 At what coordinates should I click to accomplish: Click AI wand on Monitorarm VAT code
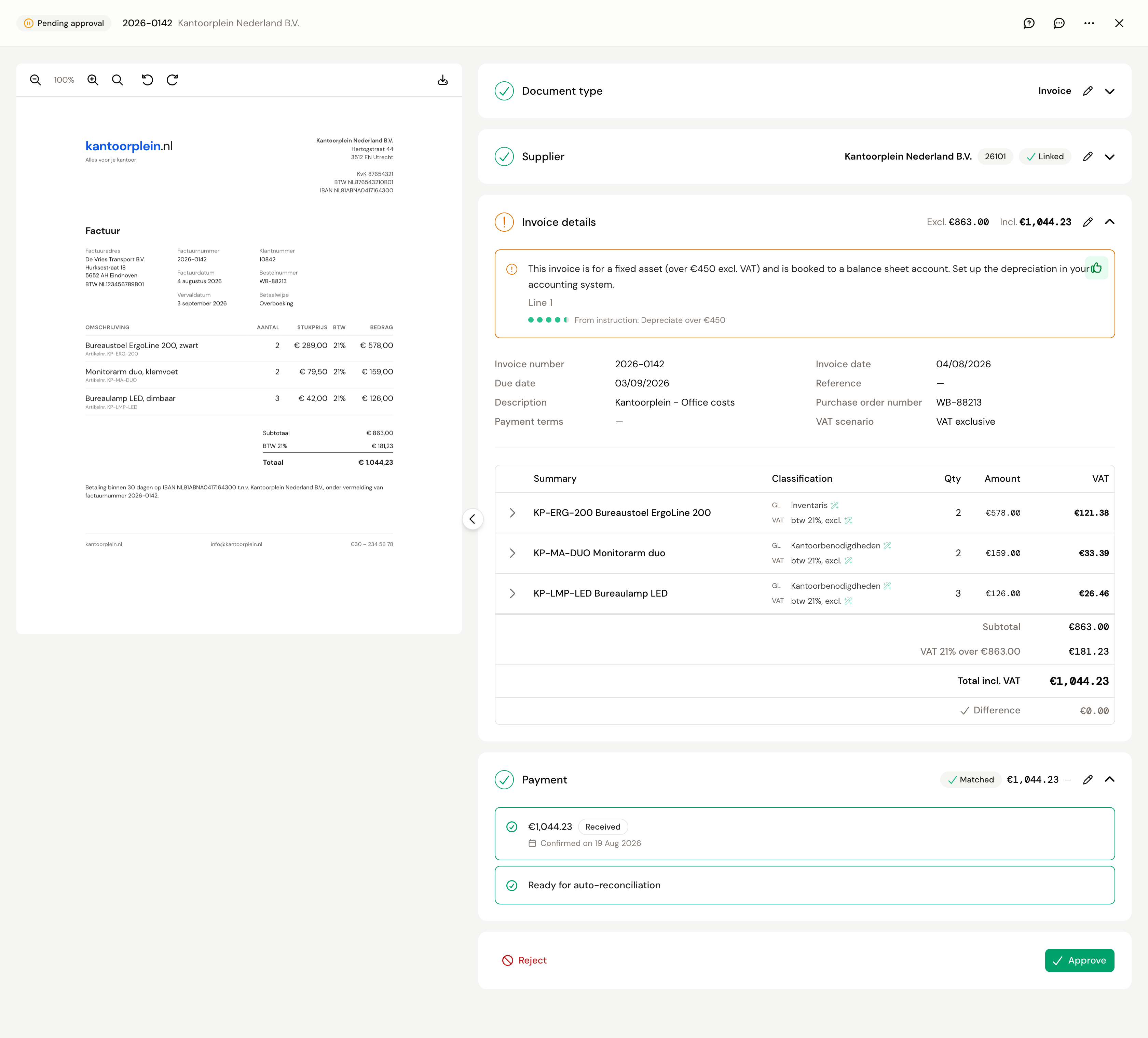[848, 561]
